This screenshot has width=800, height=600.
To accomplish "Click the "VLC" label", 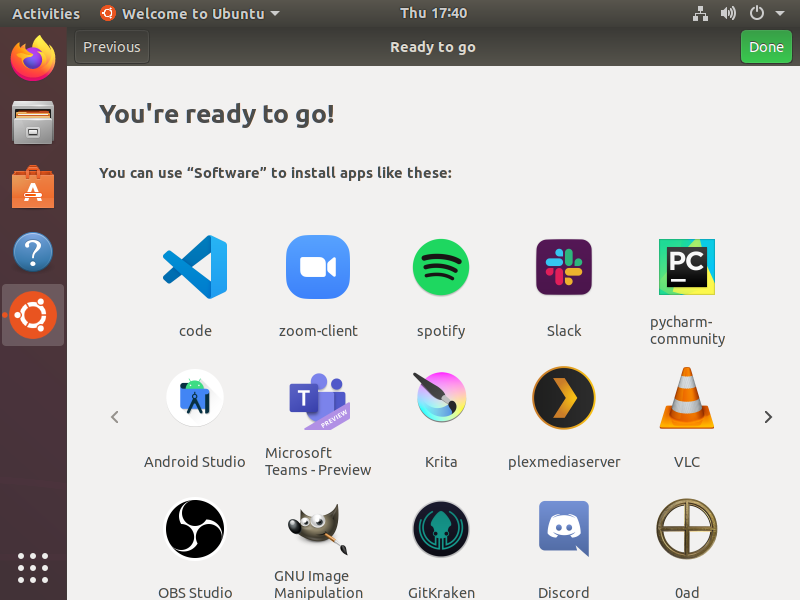I will [x=687, y=462].
